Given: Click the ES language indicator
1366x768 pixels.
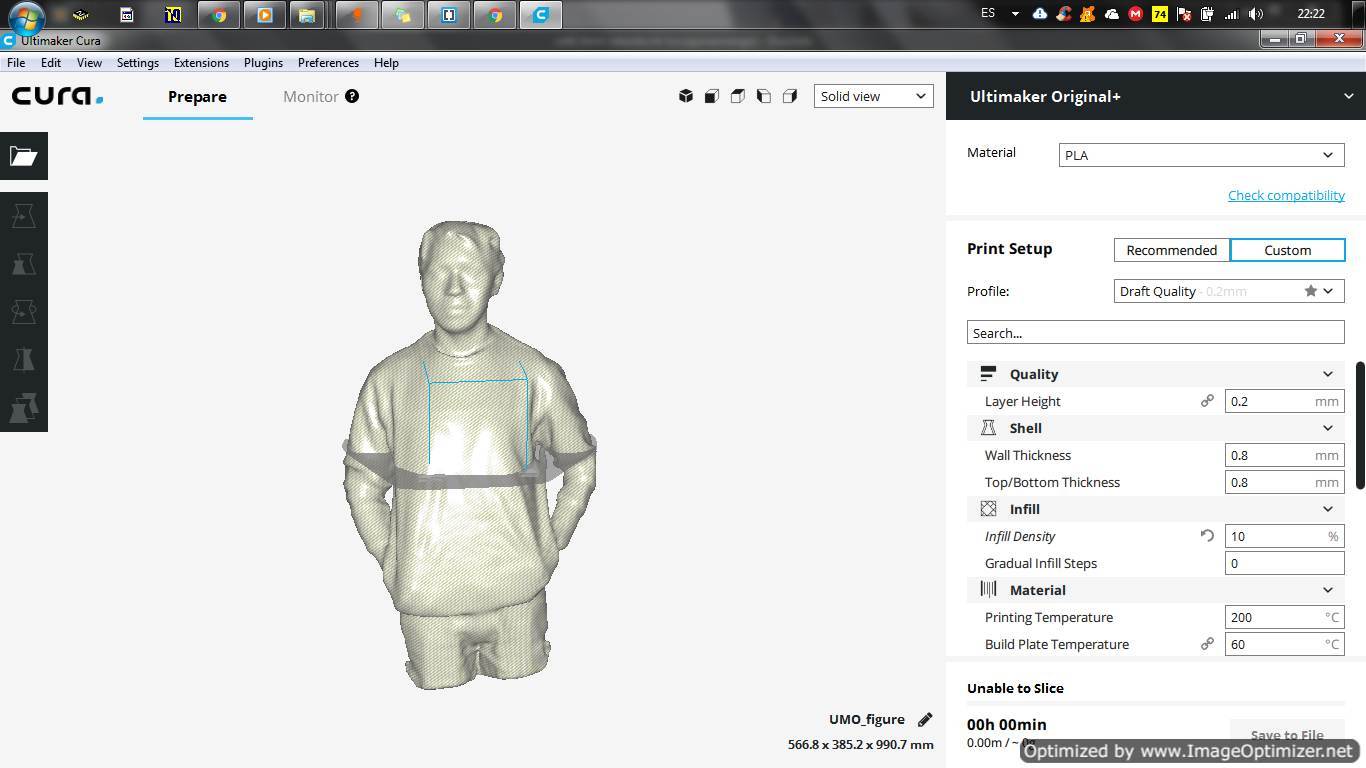Looking at the screenshot, I should click(x=988, y=14).
